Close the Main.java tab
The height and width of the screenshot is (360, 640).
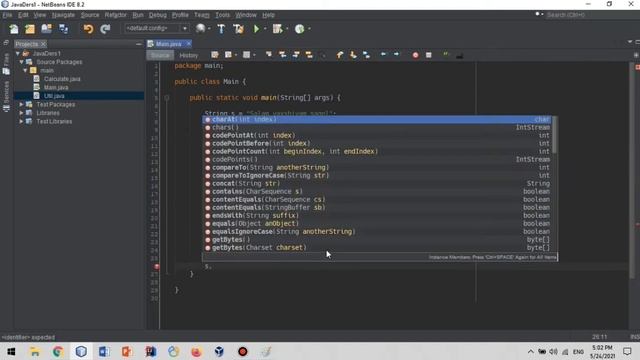tap(189, 44)
